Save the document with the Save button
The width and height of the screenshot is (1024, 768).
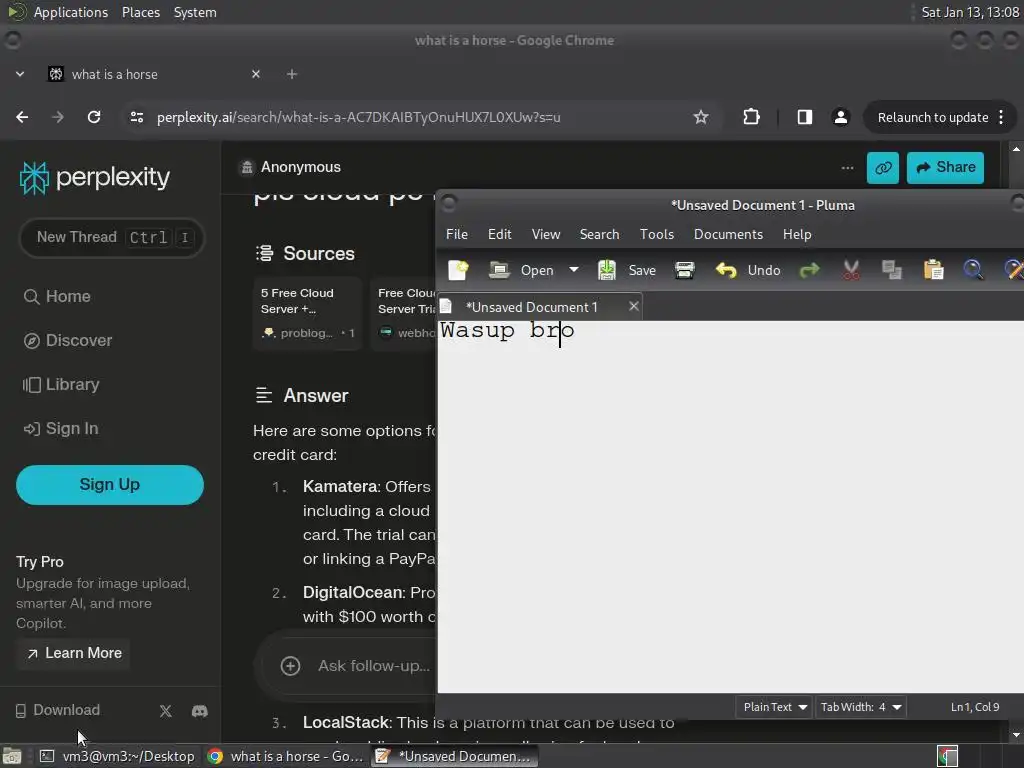[x=626, y=270]
